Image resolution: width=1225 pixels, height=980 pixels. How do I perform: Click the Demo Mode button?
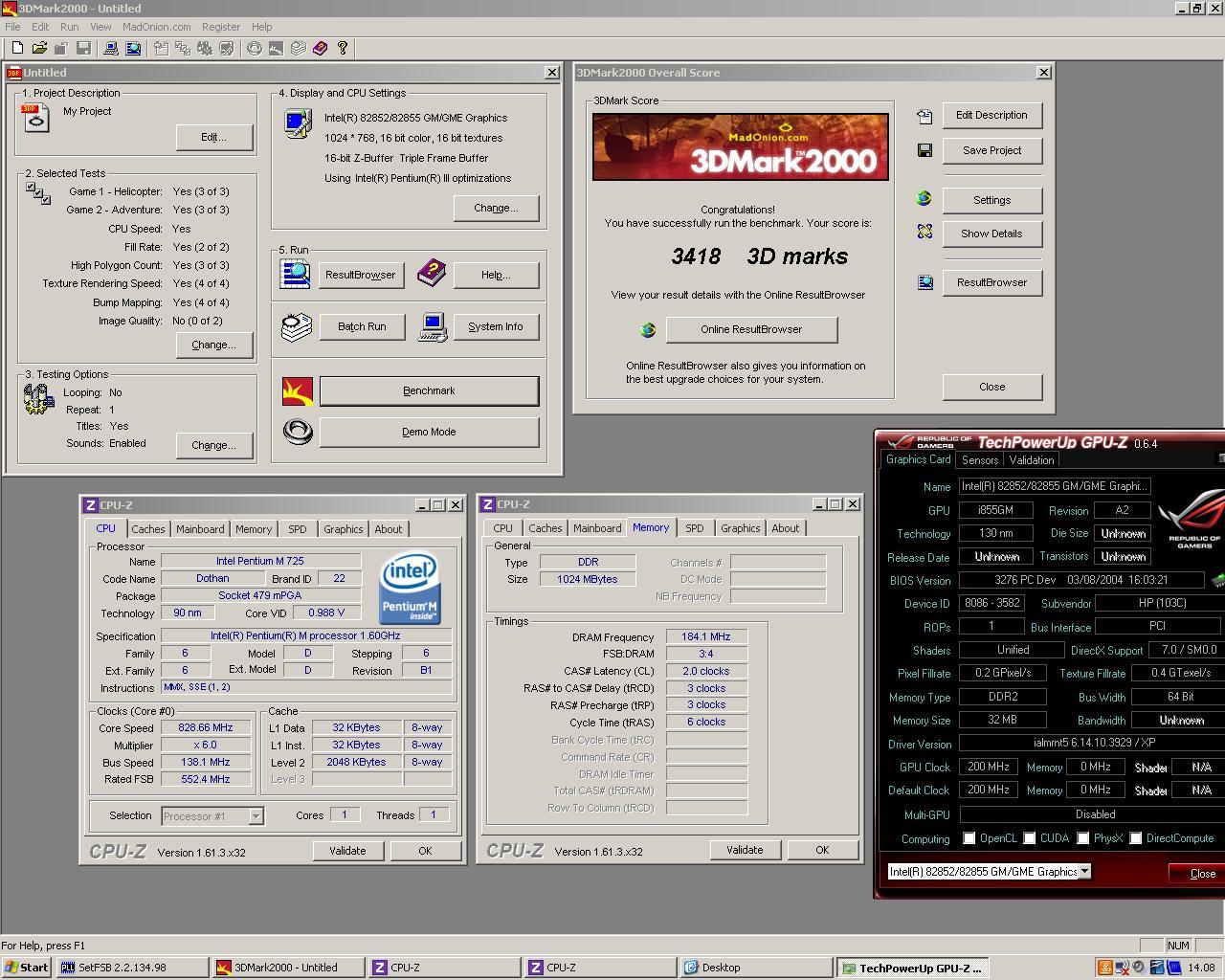coord(429,432)
